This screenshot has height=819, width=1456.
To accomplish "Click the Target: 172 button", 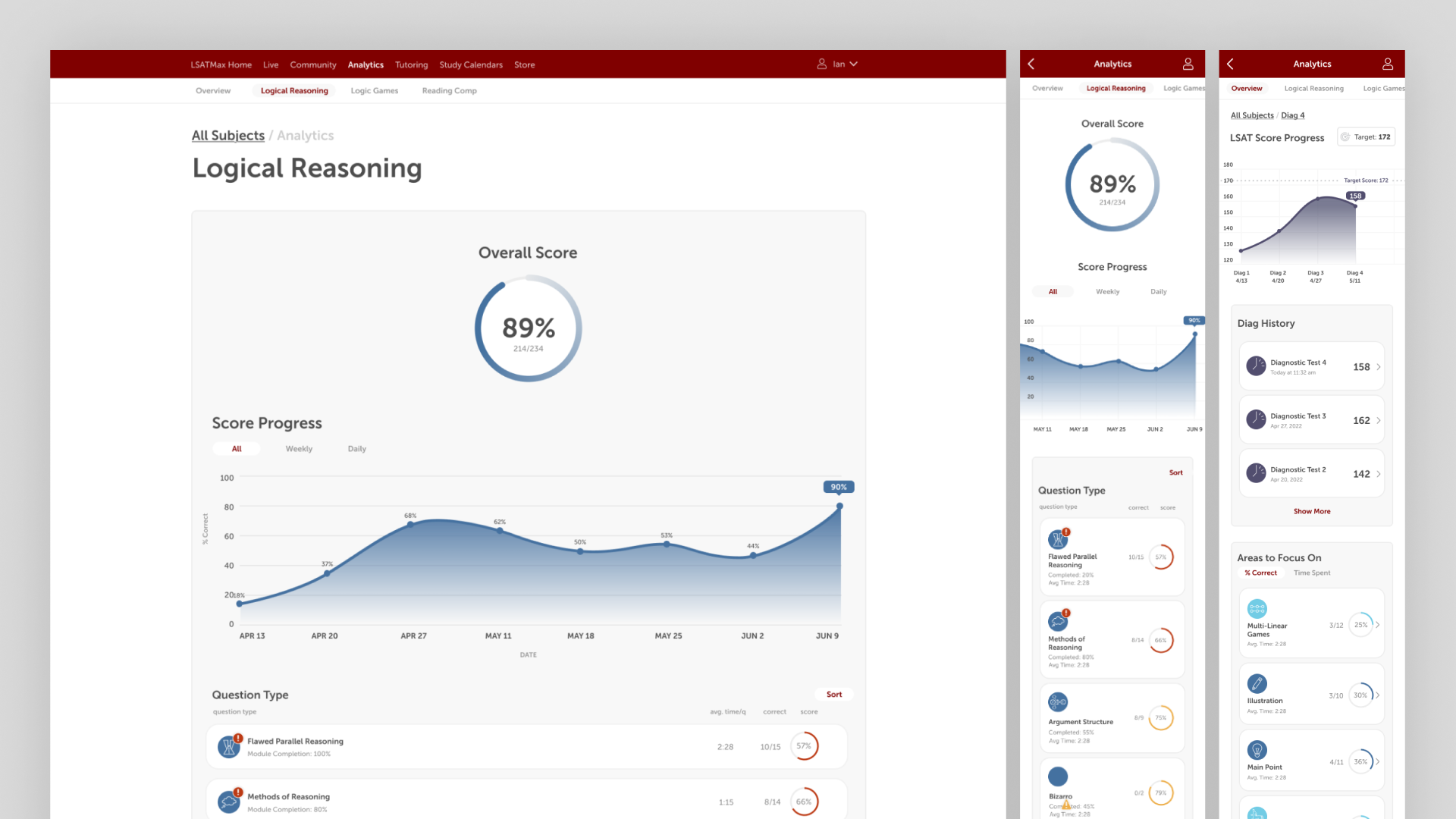I will [1366, 137].
